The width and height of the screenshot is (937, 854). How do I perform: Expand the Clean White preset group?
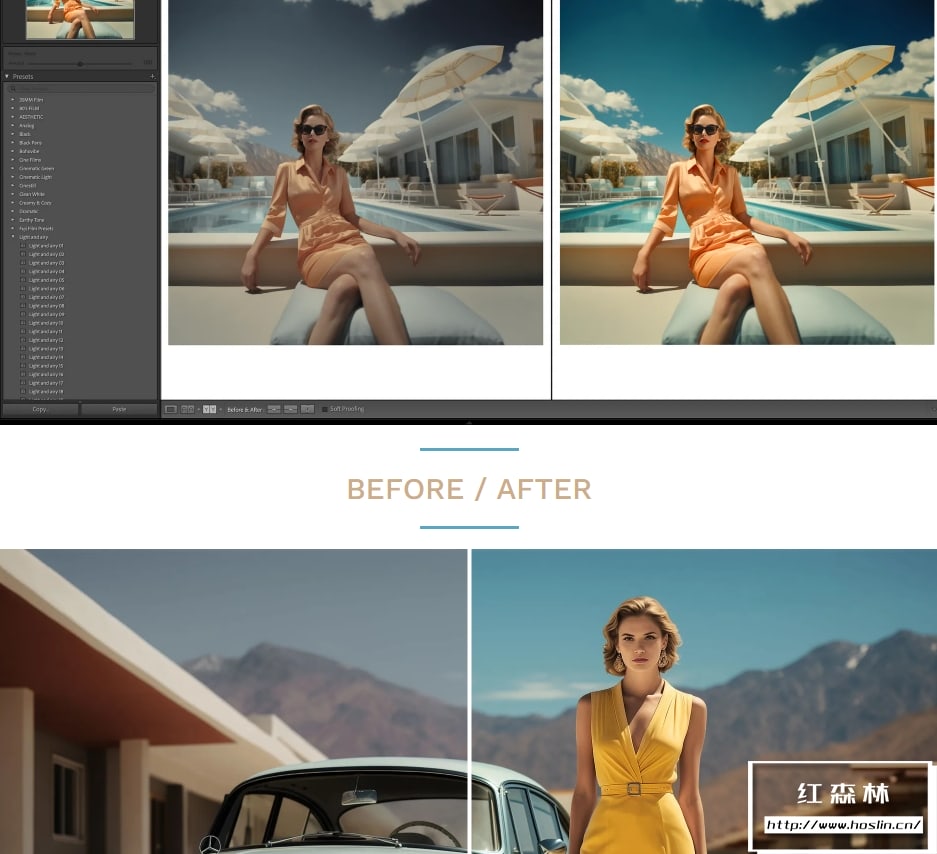[13, 194]
